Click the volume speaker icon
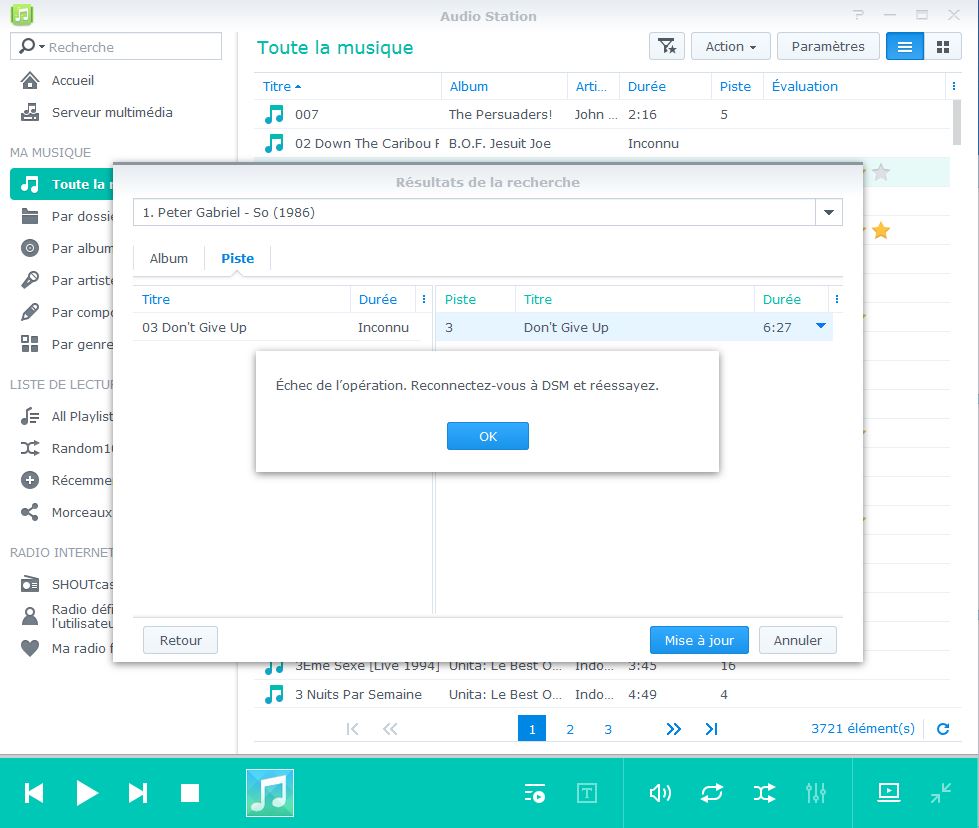The width and height of the screenshot is (979, 828). [x=660, y=793]
